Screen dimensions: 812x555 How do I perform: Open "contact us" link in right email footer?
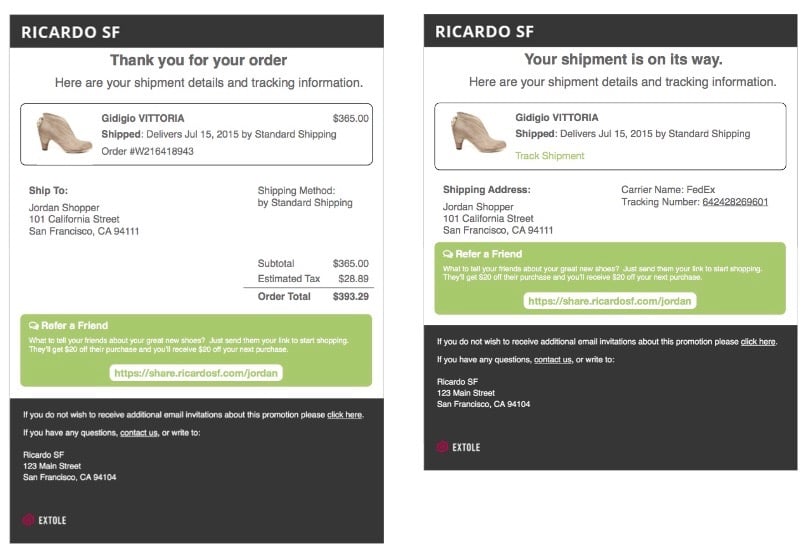tap(552, 360)
